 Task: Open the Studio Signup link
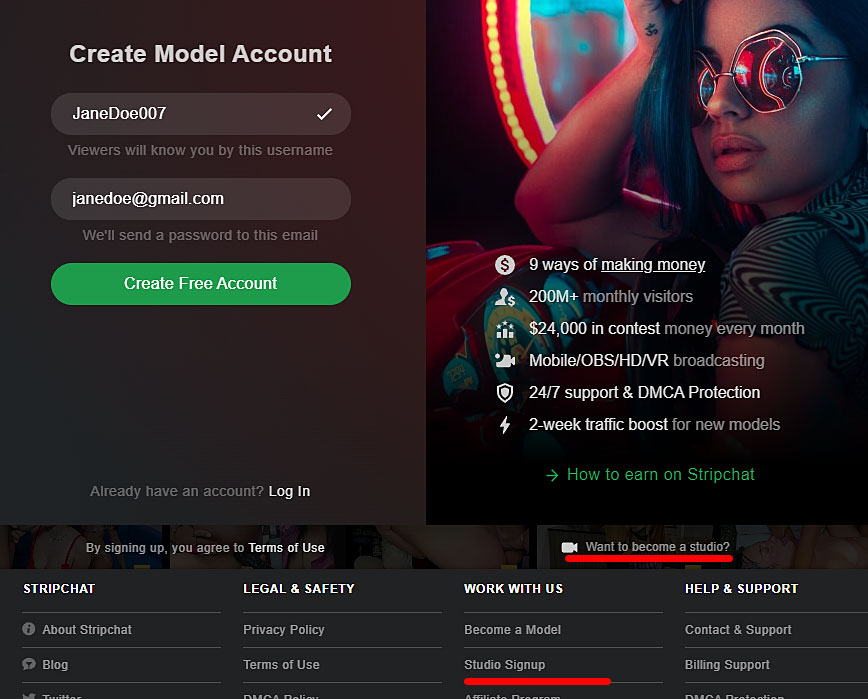[504, 665]
